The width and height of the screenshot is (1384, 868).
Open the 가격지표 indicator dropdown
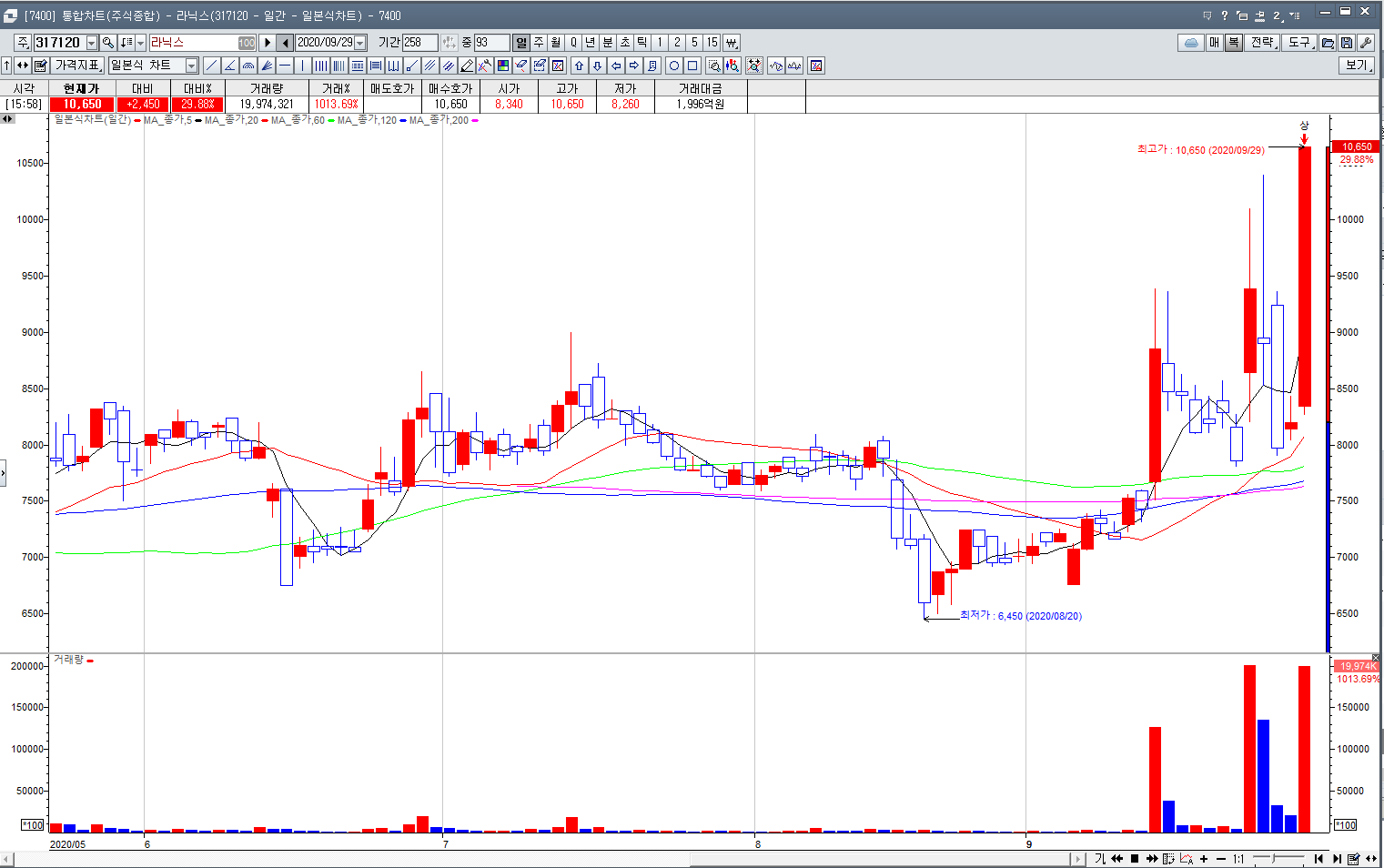[x=78, y=66]
